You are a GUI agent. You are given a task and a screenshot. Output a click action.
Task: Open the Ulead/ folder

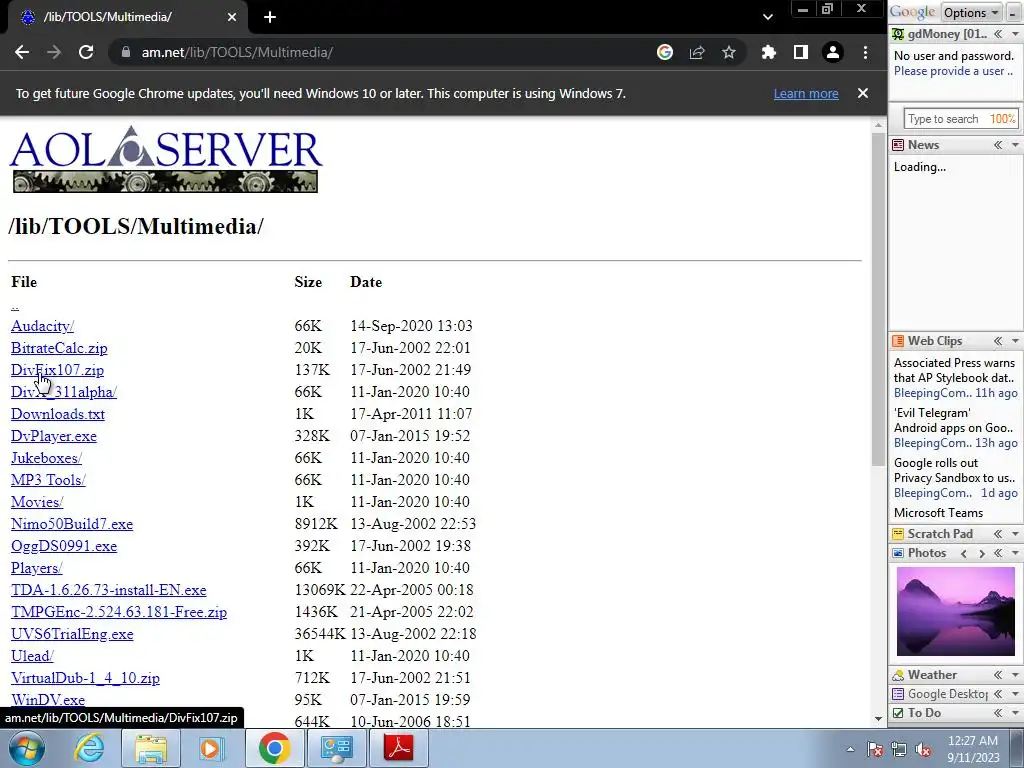32,656
